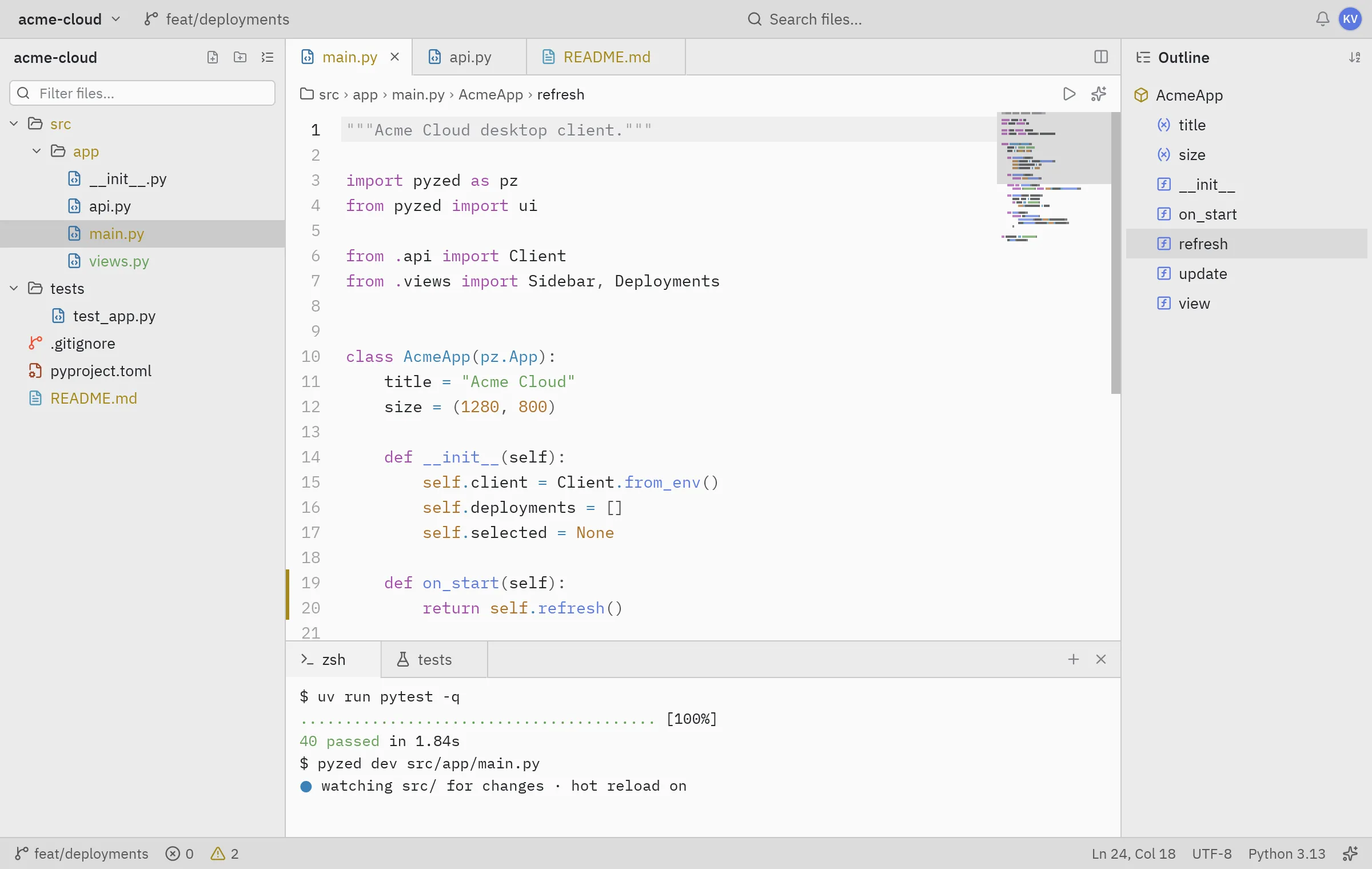This screenshot has height=869, width=1372.
Task: Collapse the tests folder
Action: coord(14,288)
